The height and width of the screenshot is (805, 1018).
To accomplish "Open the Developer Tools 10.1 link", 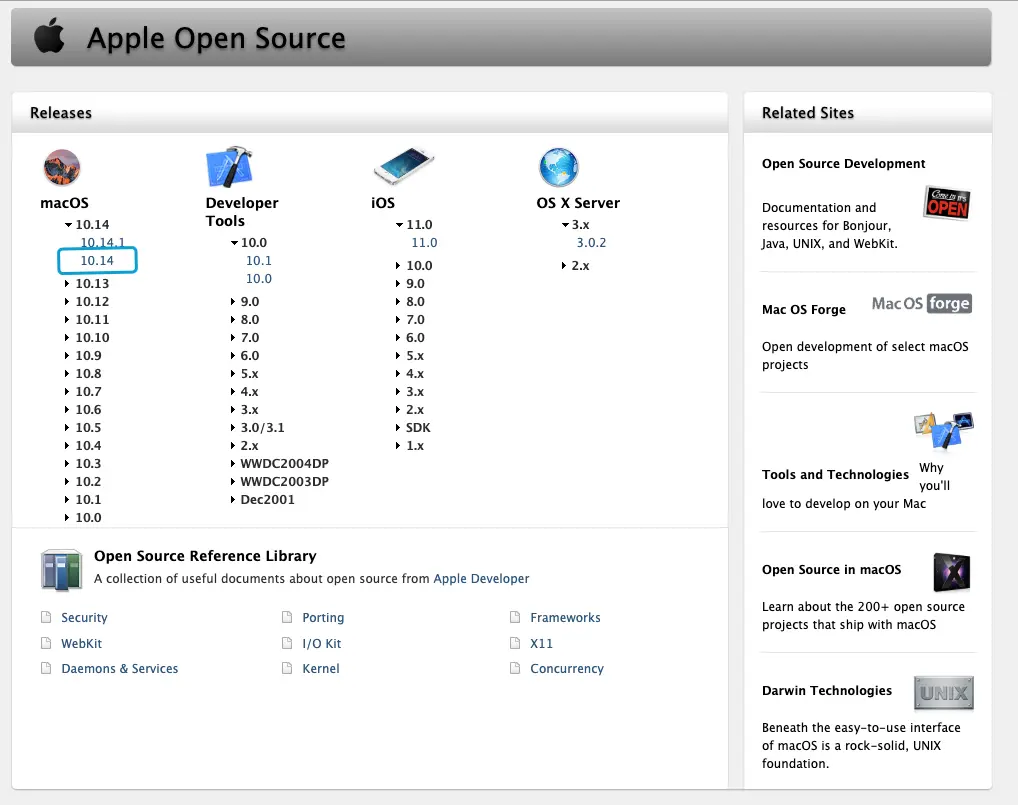I will tap(258, 260).
